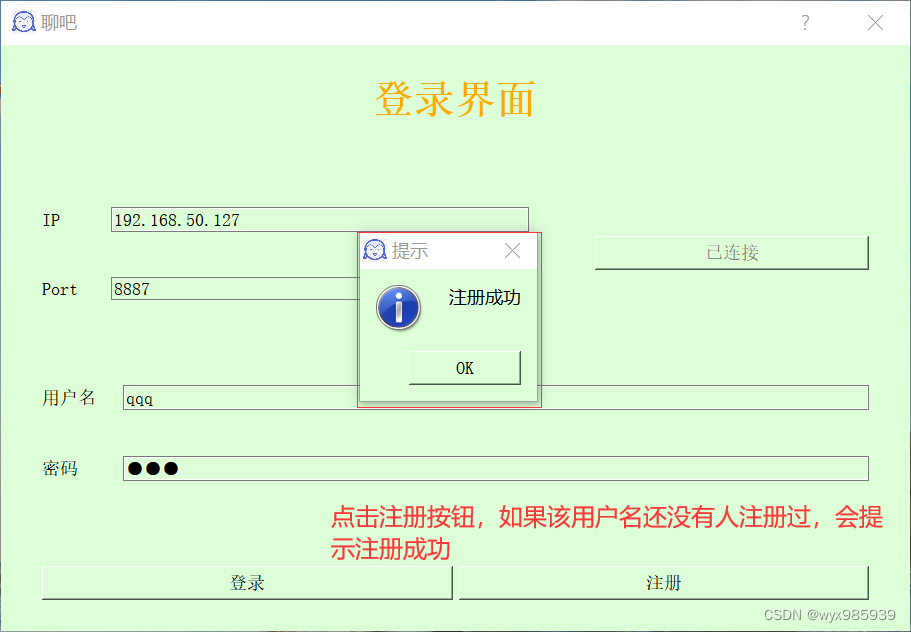Click the 提示 dialog title text
Screen dimensions: 911x632
[x=410, y=251]
